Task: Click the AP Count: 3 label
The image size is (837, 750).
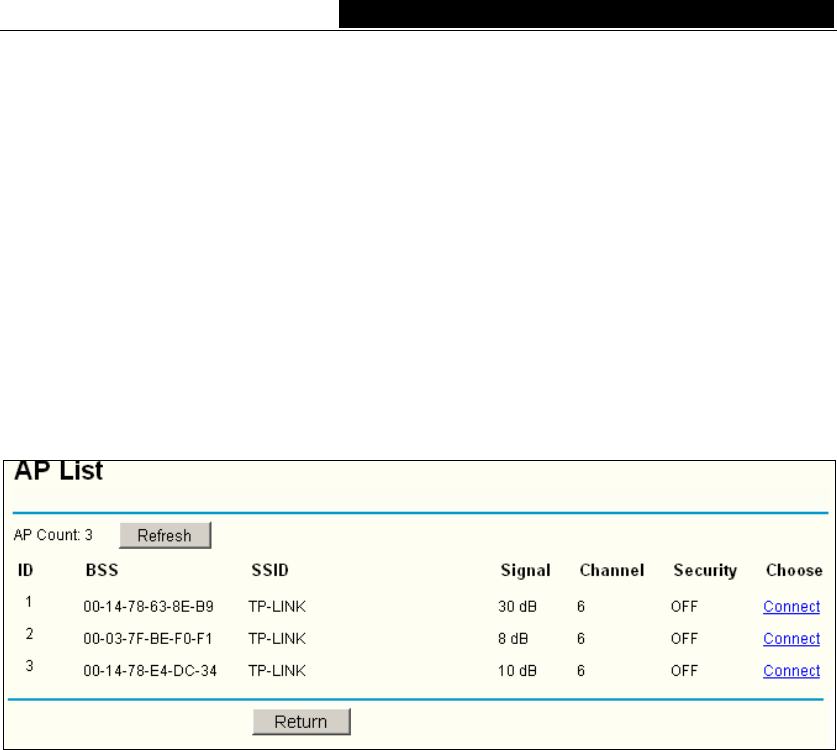Action: coord(53,535)
